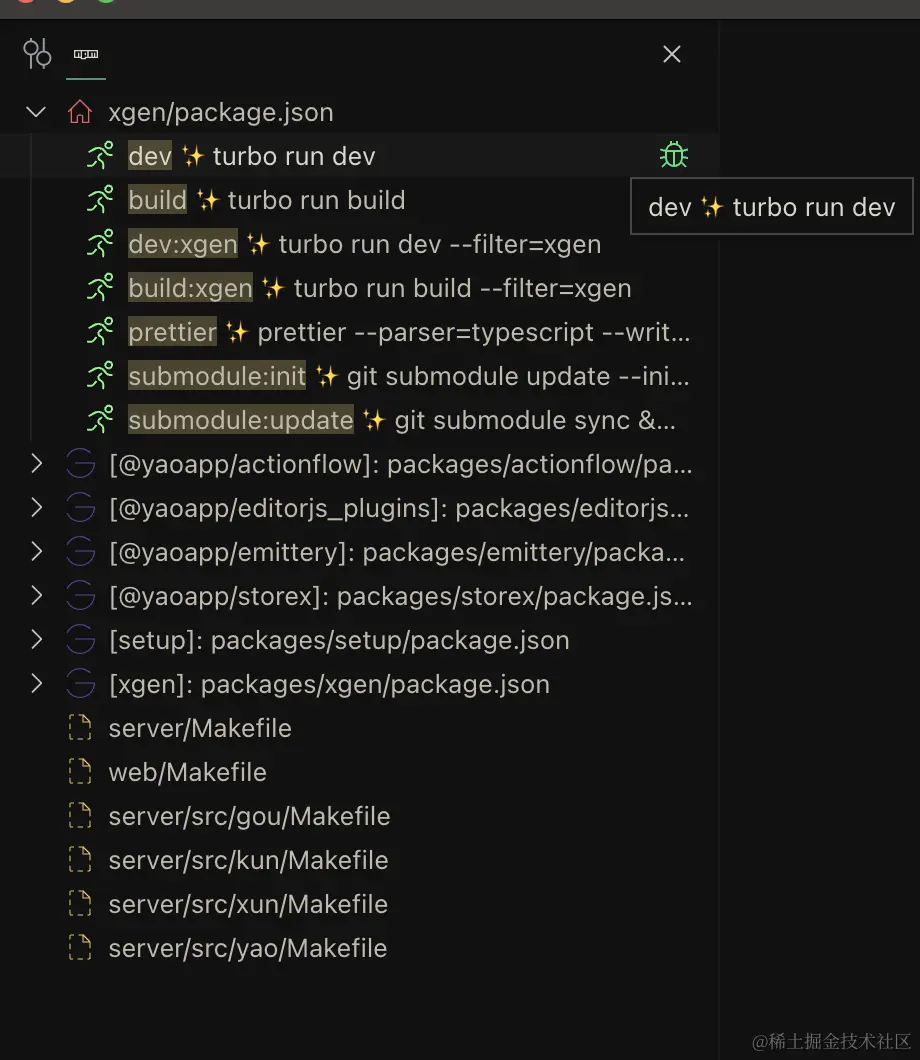Expand the @yaoapp/storex package node
The width and height of the screenshot is (920, 1060).
[37, 596]
